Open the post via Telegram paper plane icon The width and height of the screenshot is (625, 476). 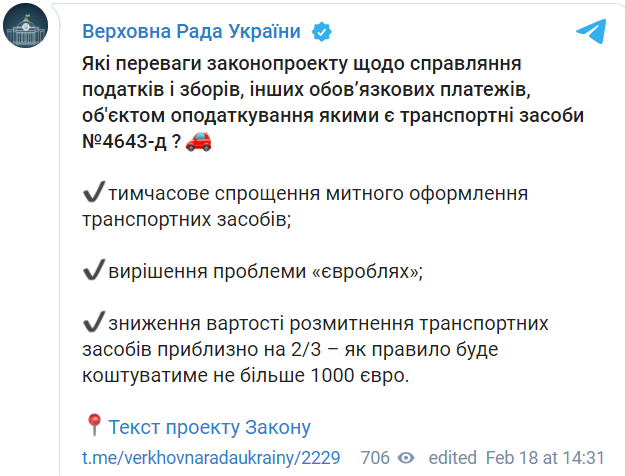(591, 31)
